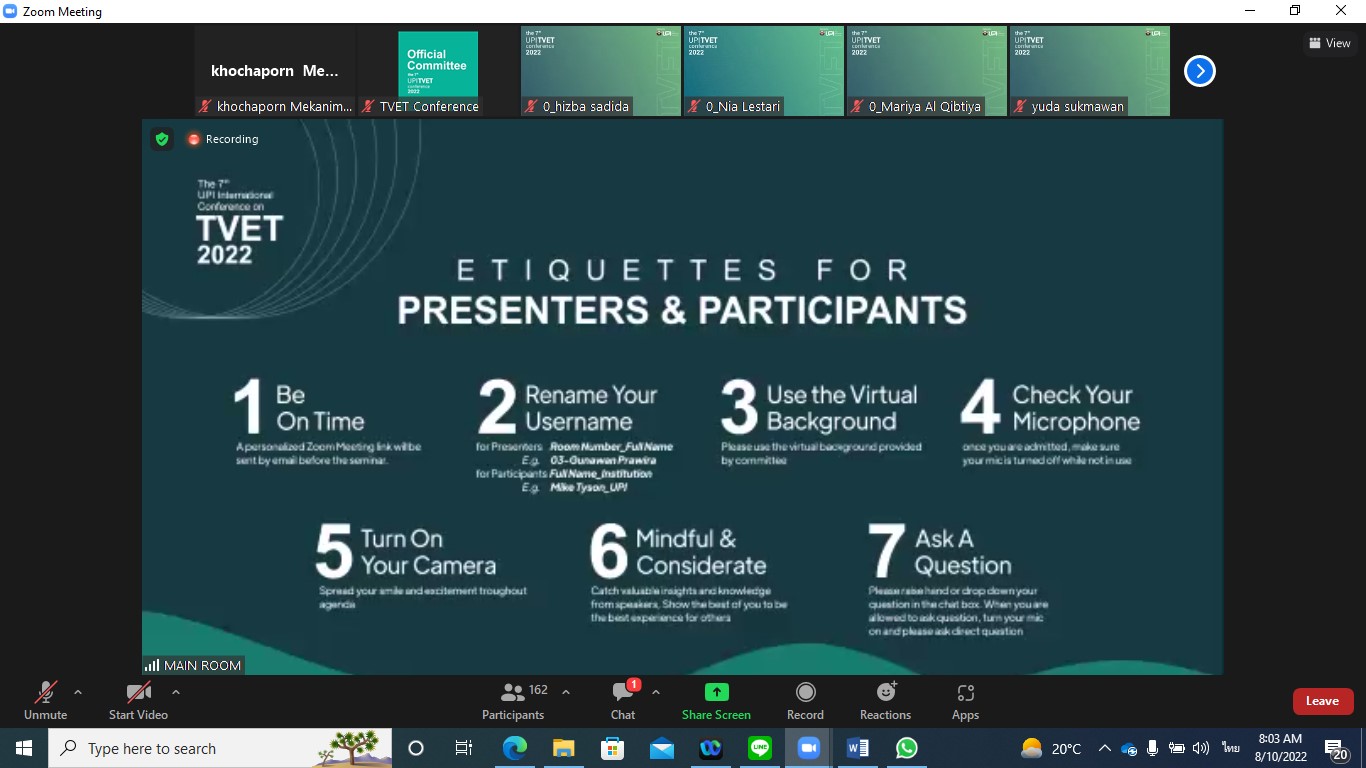Open the Participants panel
The width and height of the screenshot is (1366, 768).
click(x=513, y=701)
